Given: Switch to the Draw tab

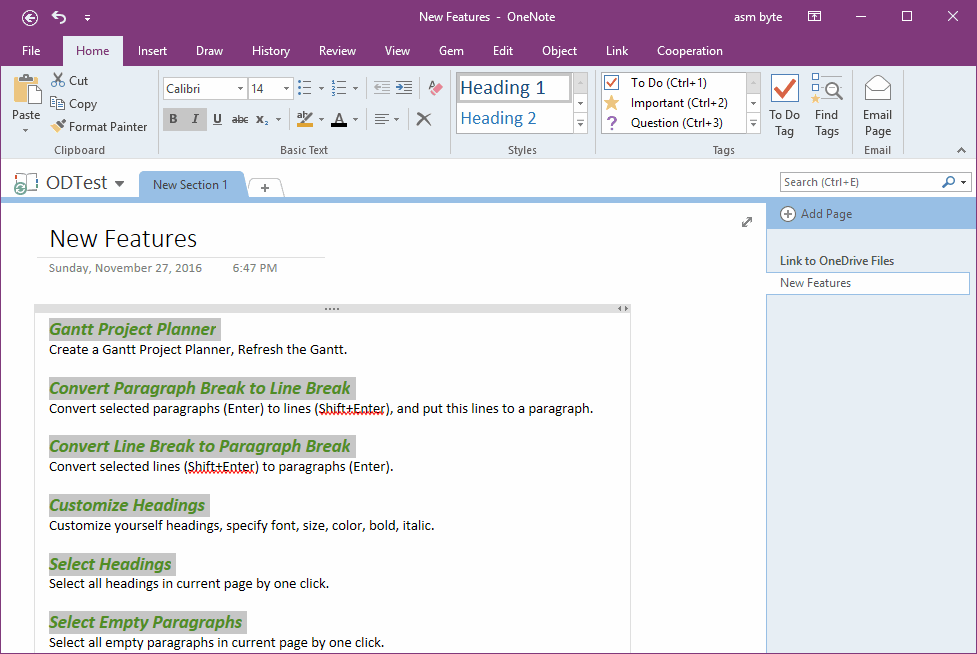Looking at the screenshot, I should pos(209,51).
